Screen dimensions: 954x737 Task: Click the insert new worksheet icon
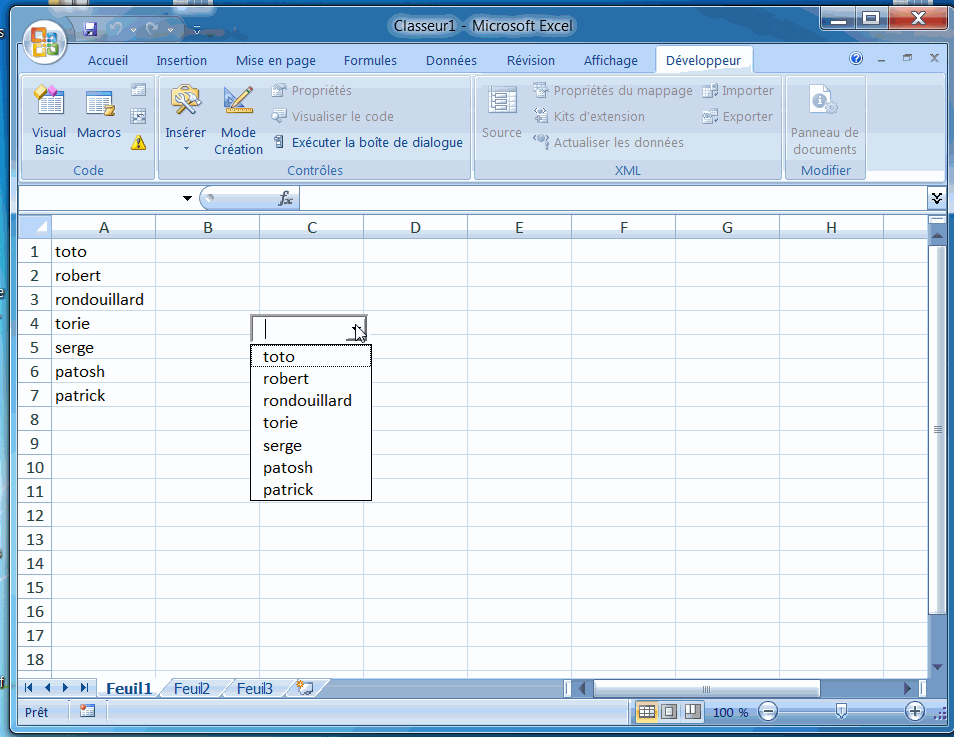305,688
